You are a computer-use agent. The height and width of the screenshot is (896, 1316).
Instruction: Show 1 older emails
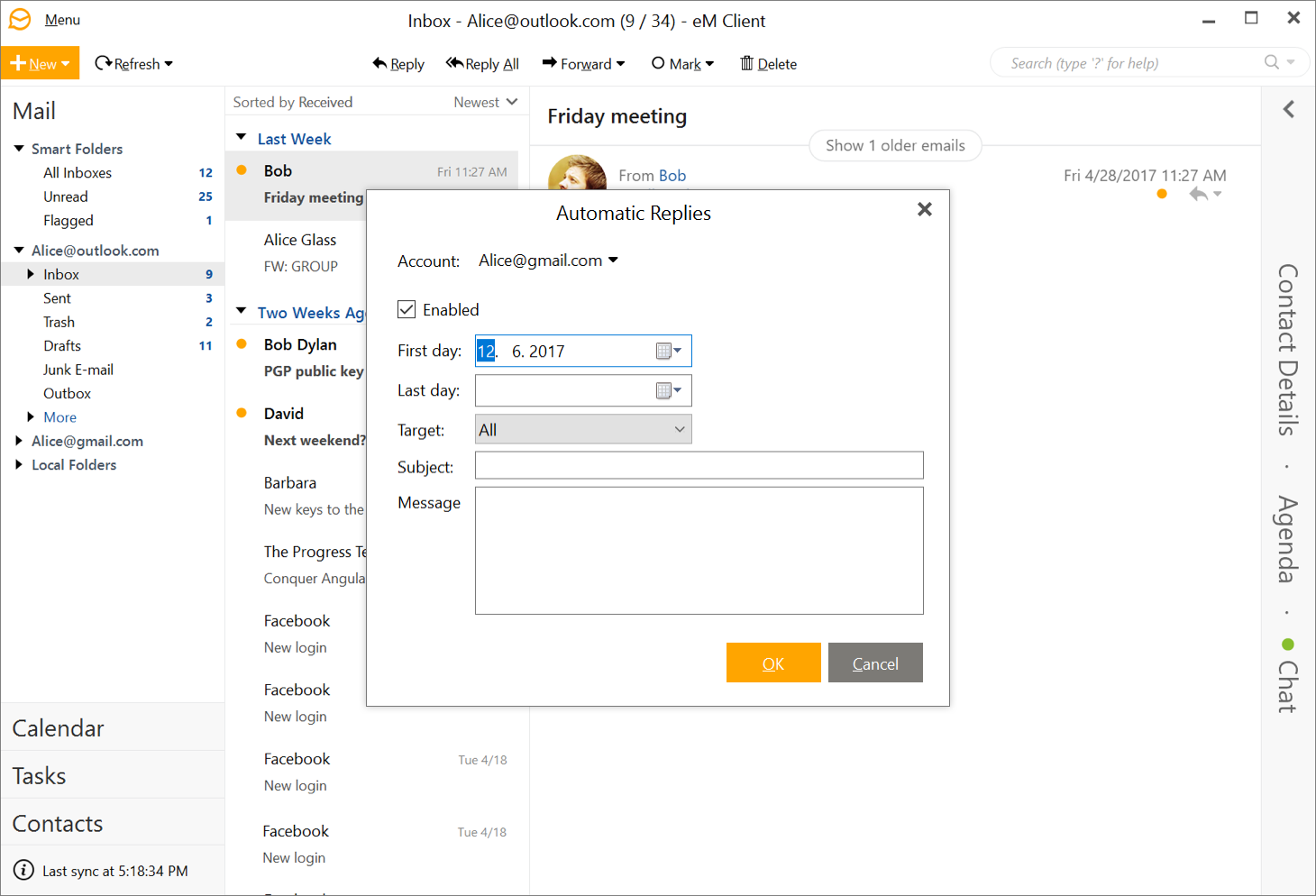[x=895, y=145]
